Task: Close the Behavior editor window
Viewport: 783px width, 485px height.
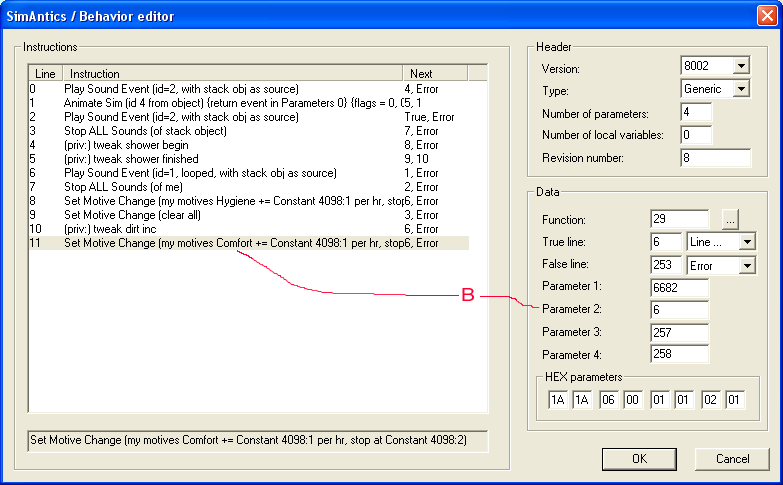Action: coord(767,15)
